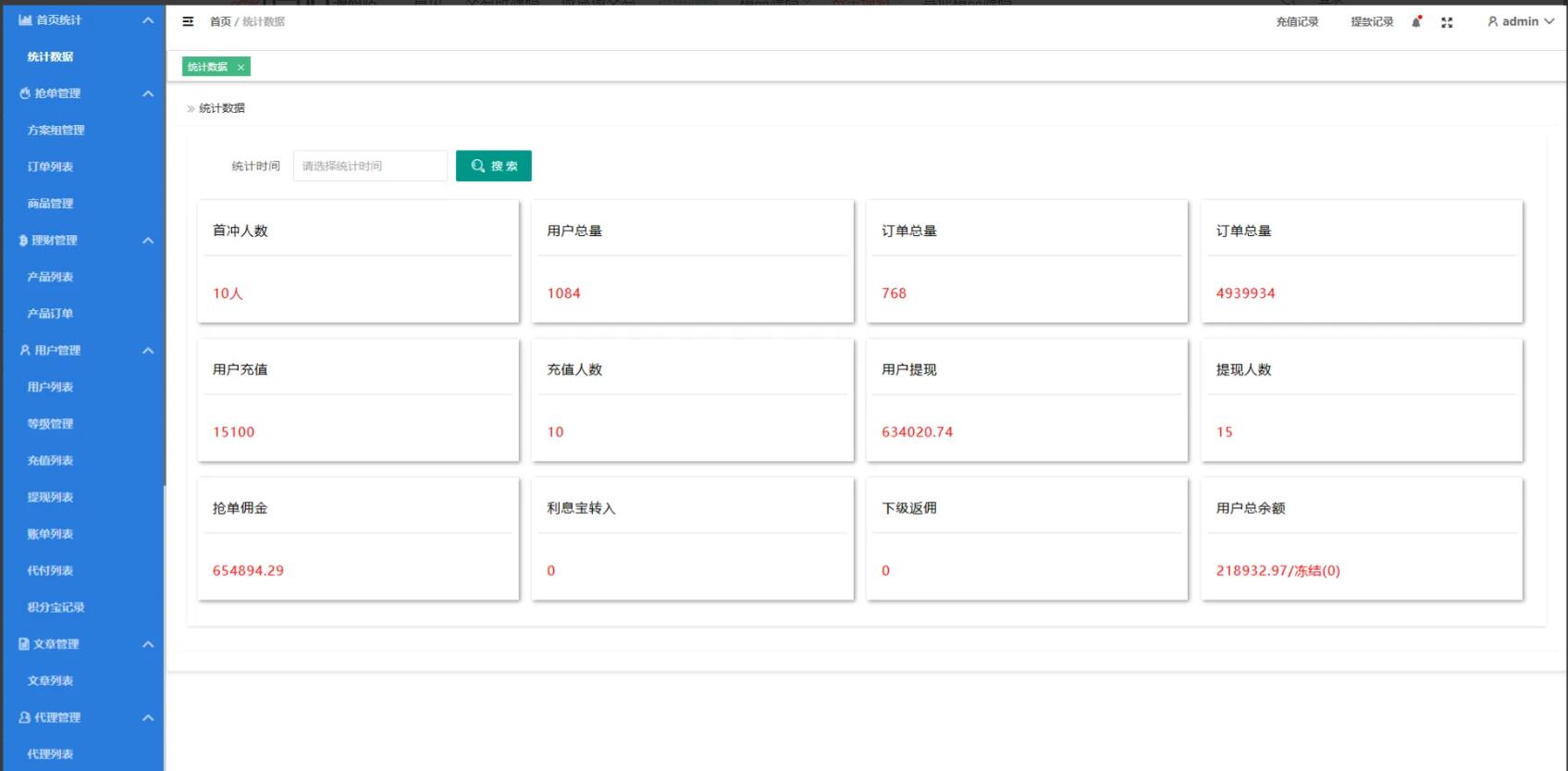Click the coin icon beside 理财管理
The width and height of the screenshot is (1568, 771).
(x=23, y=241)
